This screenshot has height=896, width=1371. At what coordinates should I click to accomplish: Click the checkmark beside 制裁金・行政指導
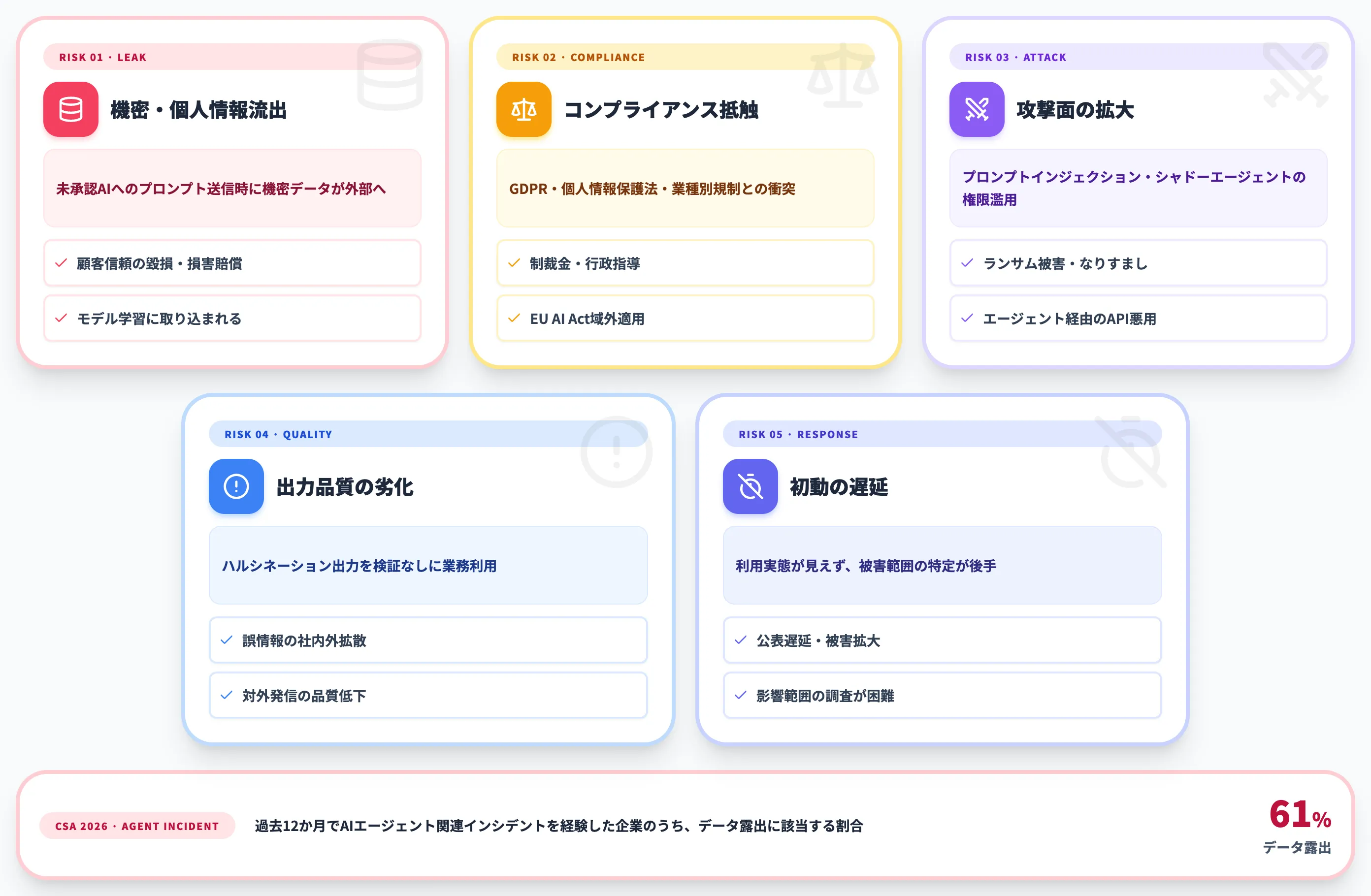pyautogui.click(x=514, y=263)
